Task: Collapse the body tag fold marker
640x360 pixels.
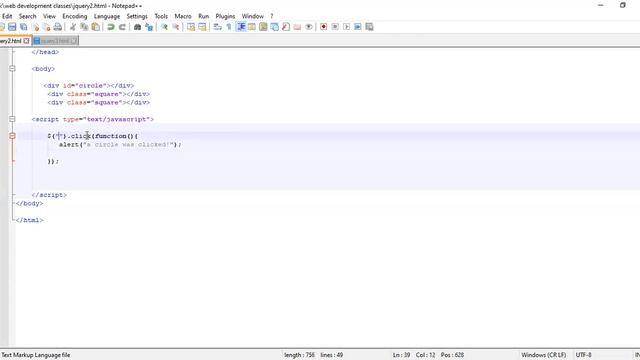Action: click(12, 69)
